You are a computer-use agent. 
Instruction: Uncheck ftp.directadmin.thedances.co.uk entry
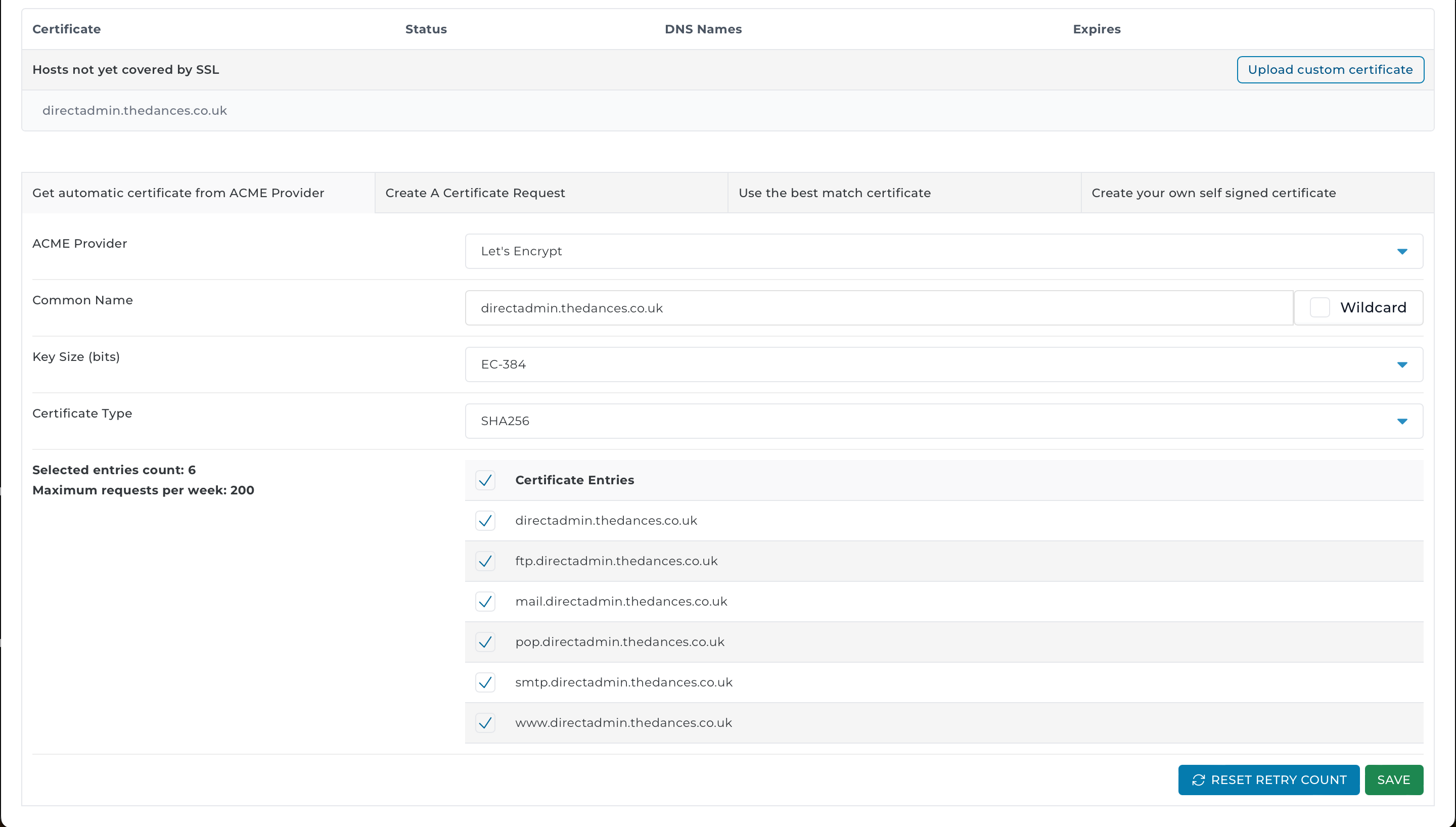[x=485, y=561]
